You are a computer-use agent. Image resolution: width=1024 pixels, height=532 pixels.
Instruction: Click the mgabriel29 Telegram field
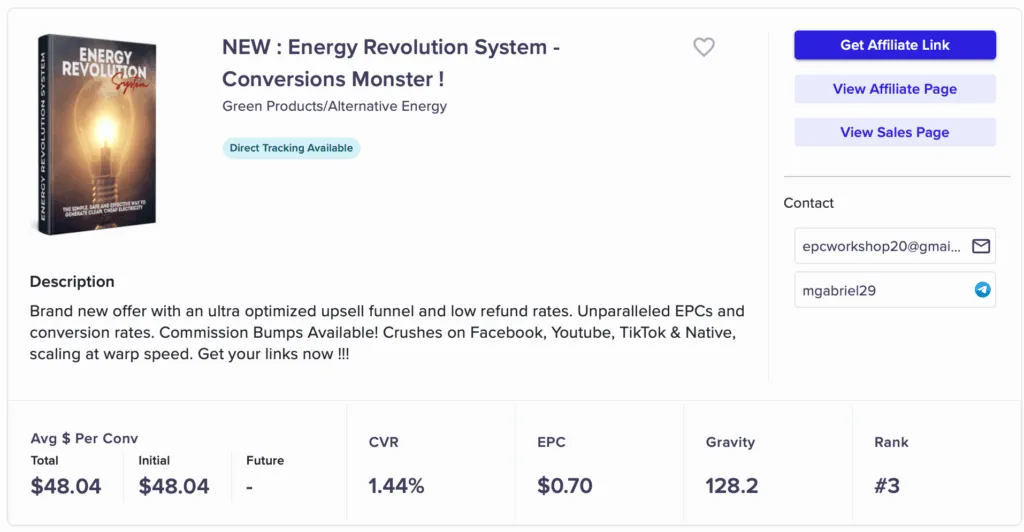point(881,290)
